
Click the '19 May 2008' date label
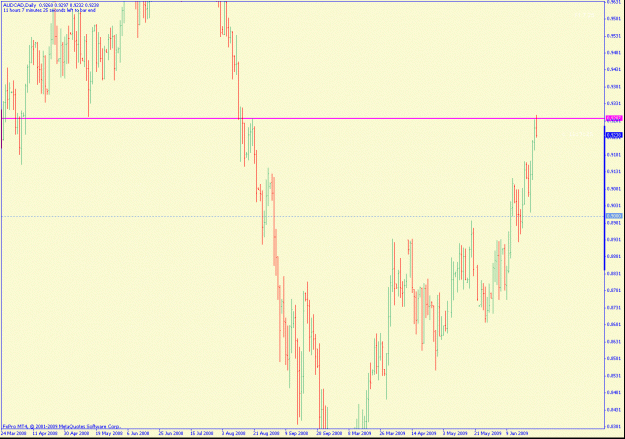point(108,433)
